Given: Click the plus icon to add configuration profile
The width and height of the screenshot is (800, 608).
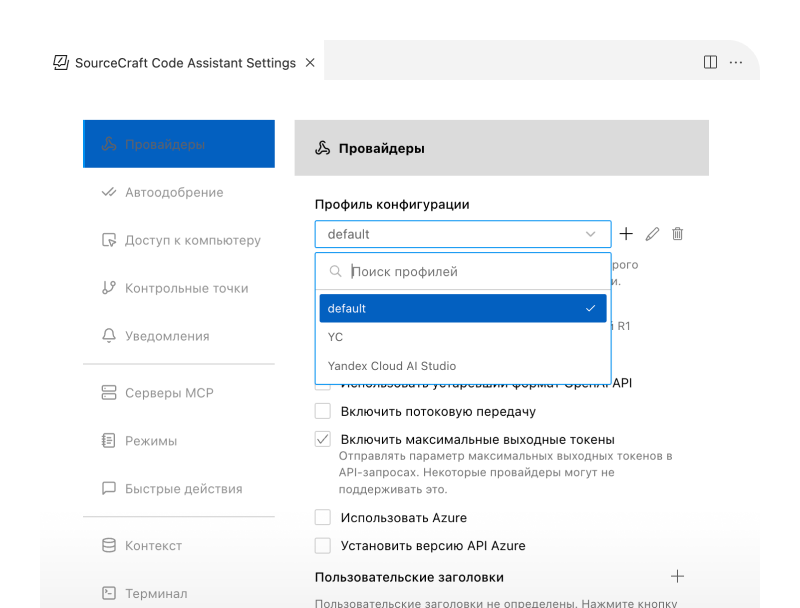Looking at the screenshot, I should point(626,234).
